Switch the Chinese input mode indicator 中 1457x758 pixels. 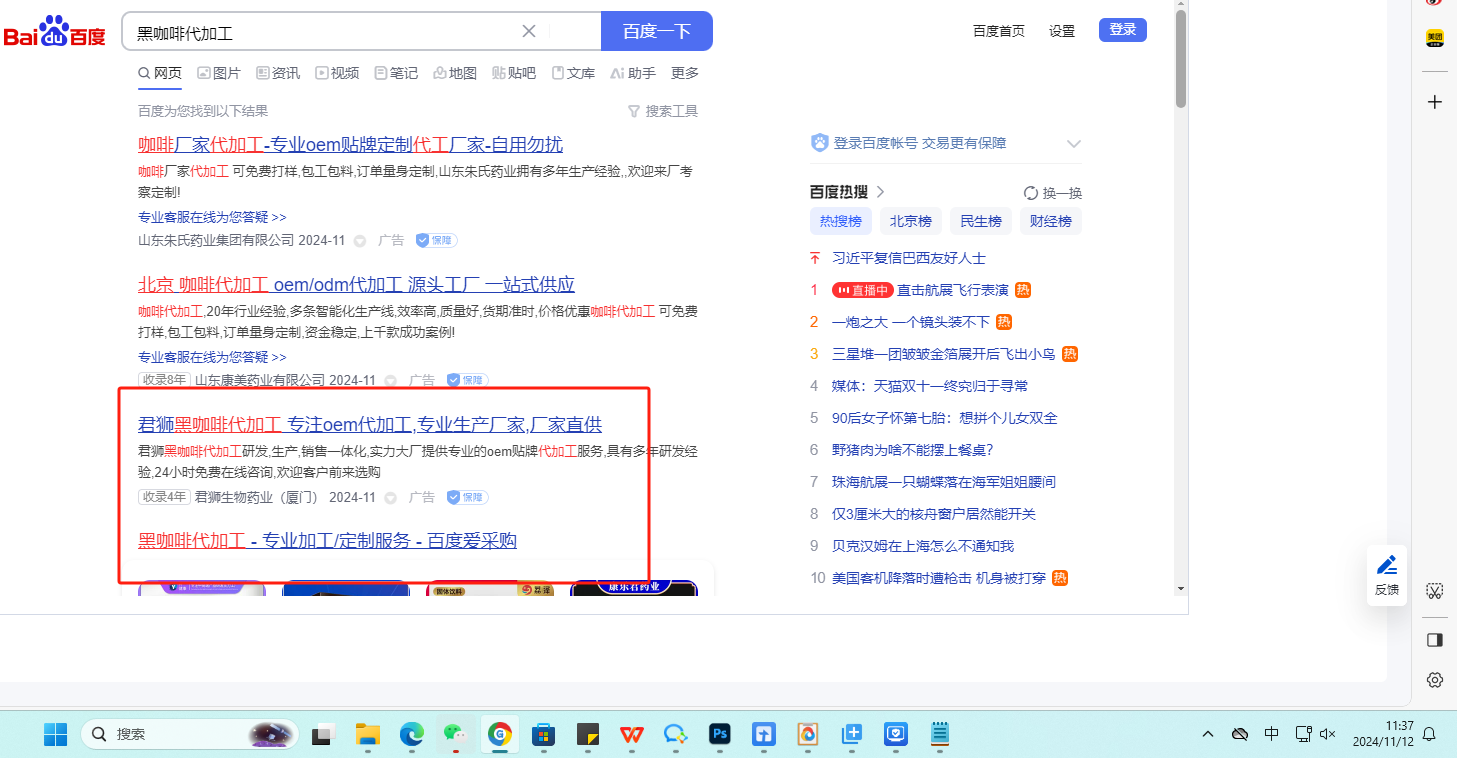click(1271, 734)
